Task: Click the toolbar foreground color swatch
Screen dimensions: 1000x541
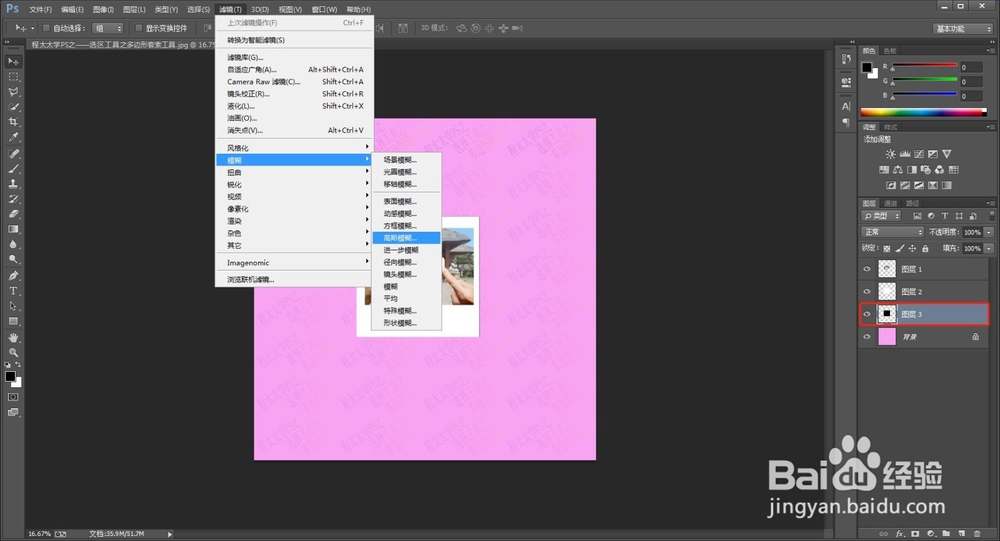Action: click(10, 376)
